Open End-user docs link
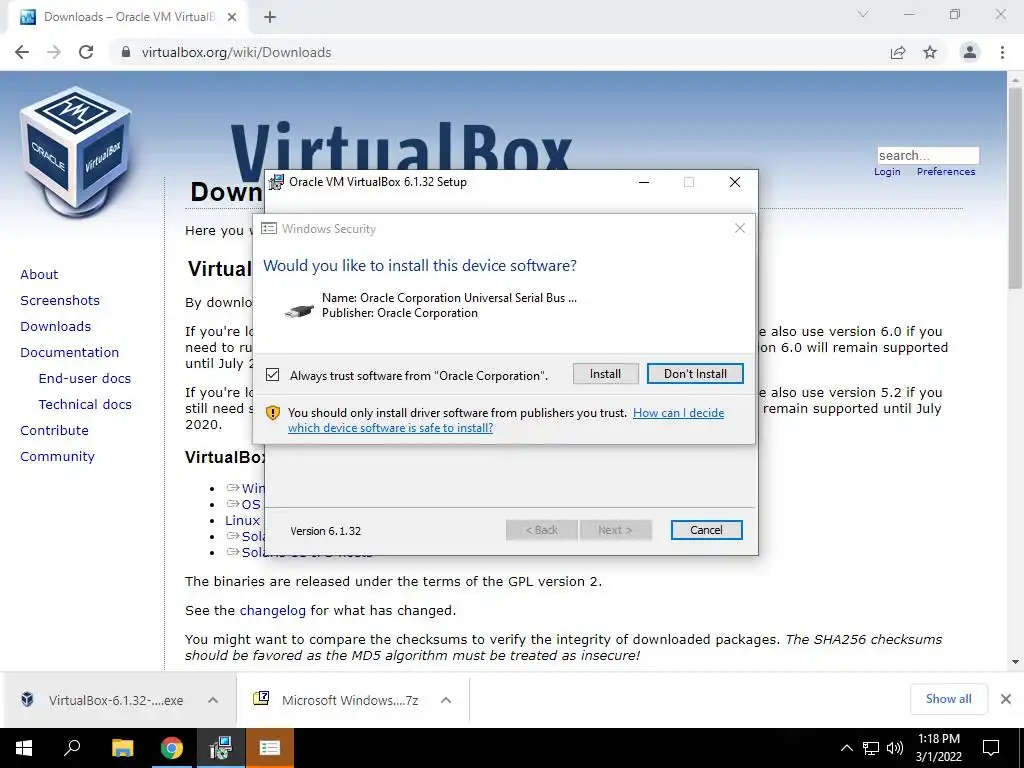The width and height of the screenshot is (1024, 768). [x=85, y=379]
